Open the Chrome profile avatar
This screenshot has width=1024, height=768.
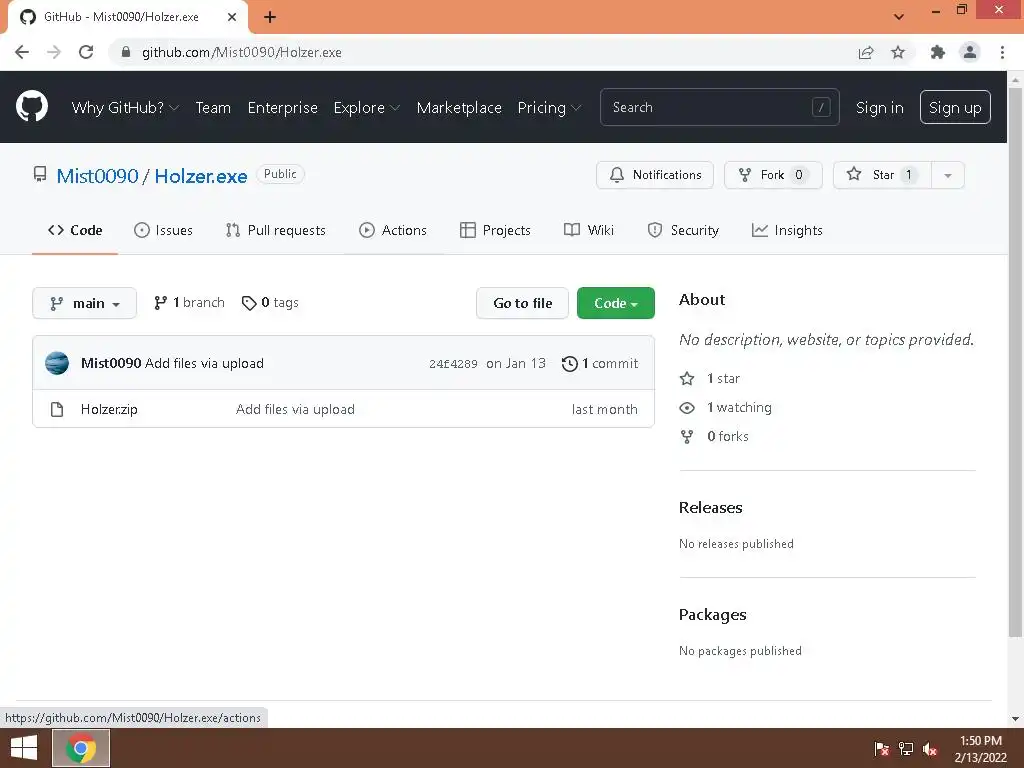[970, 52]
